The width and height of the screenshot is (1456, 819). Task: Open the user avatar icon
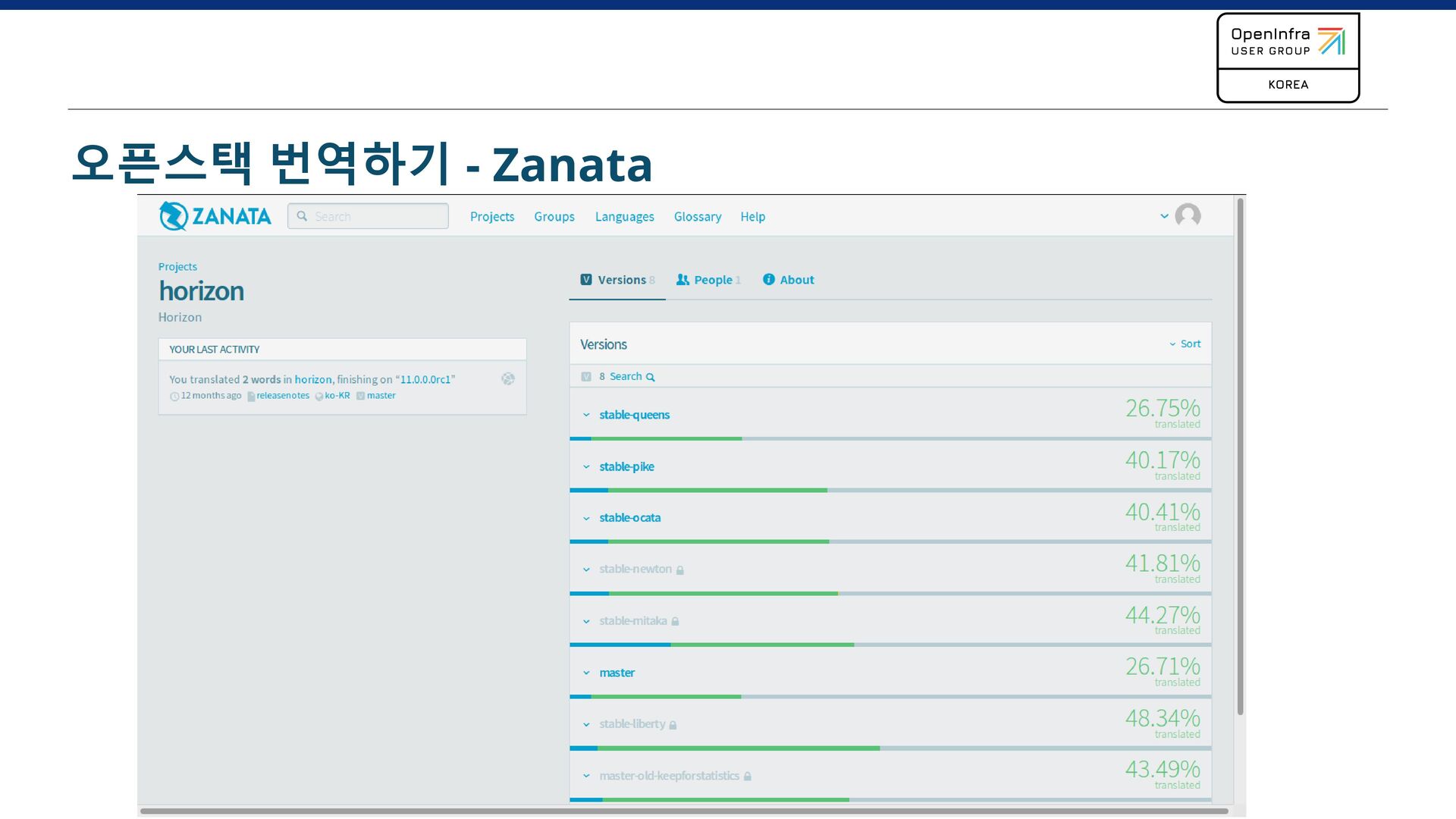point(1188,216)
